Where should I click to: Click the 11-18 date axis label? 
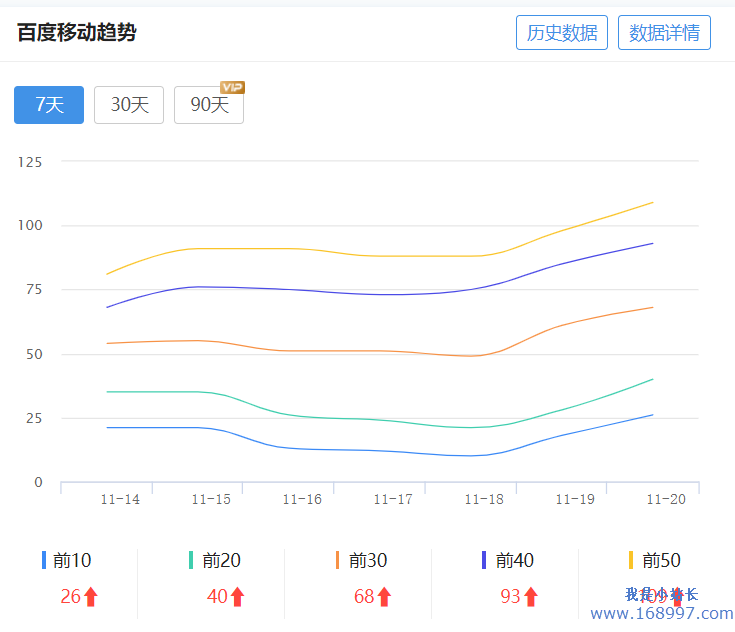coord(484,499)
